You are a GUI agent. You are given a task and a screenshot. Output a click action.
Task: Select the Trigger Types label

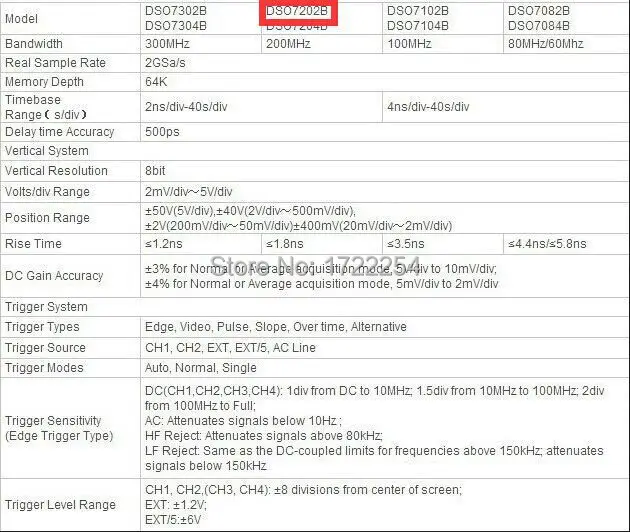click(42, 327)
